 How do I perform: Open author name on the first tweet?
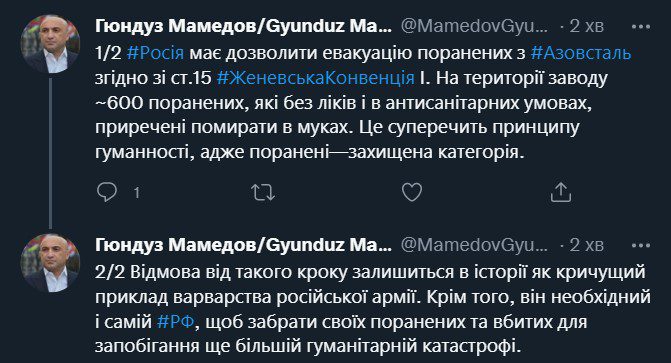[243, 27]
